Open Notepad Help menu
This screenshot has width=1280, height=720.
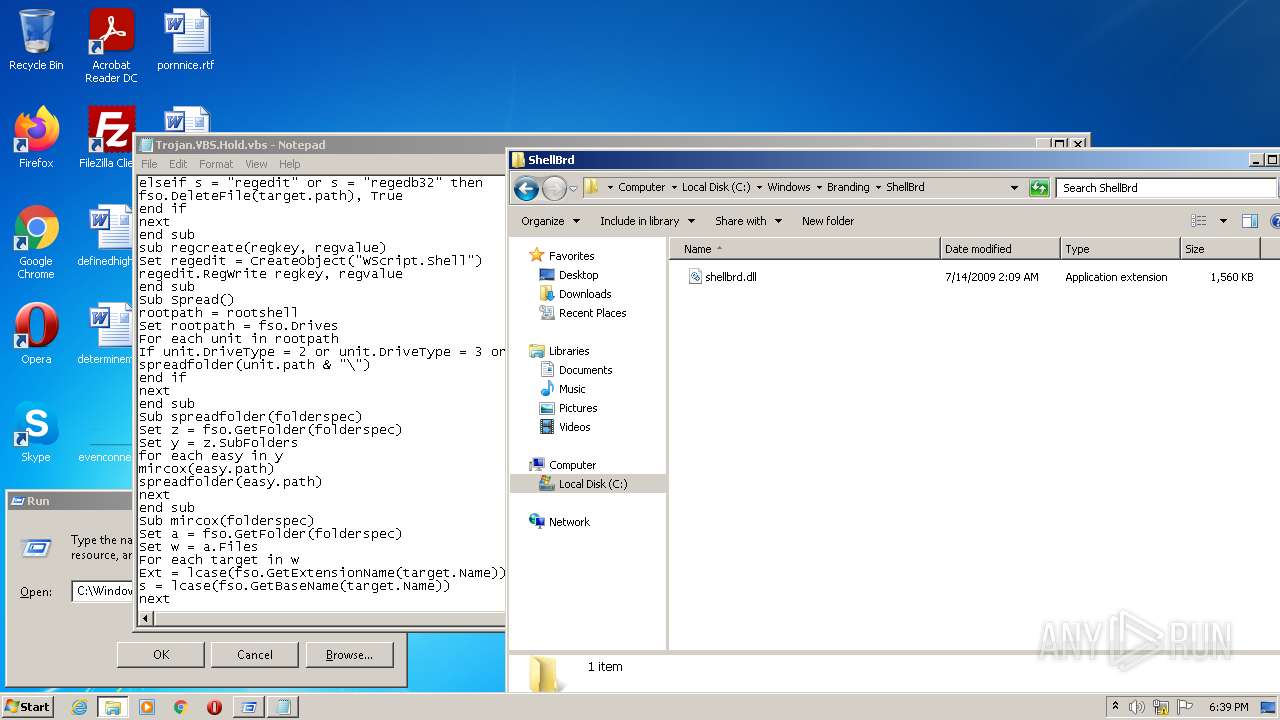tap(290, 164)
